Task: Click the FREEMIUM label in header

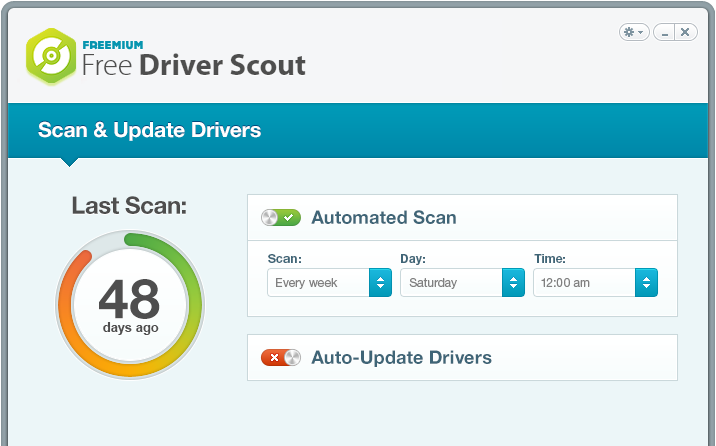Action: (x=113, y=45)
